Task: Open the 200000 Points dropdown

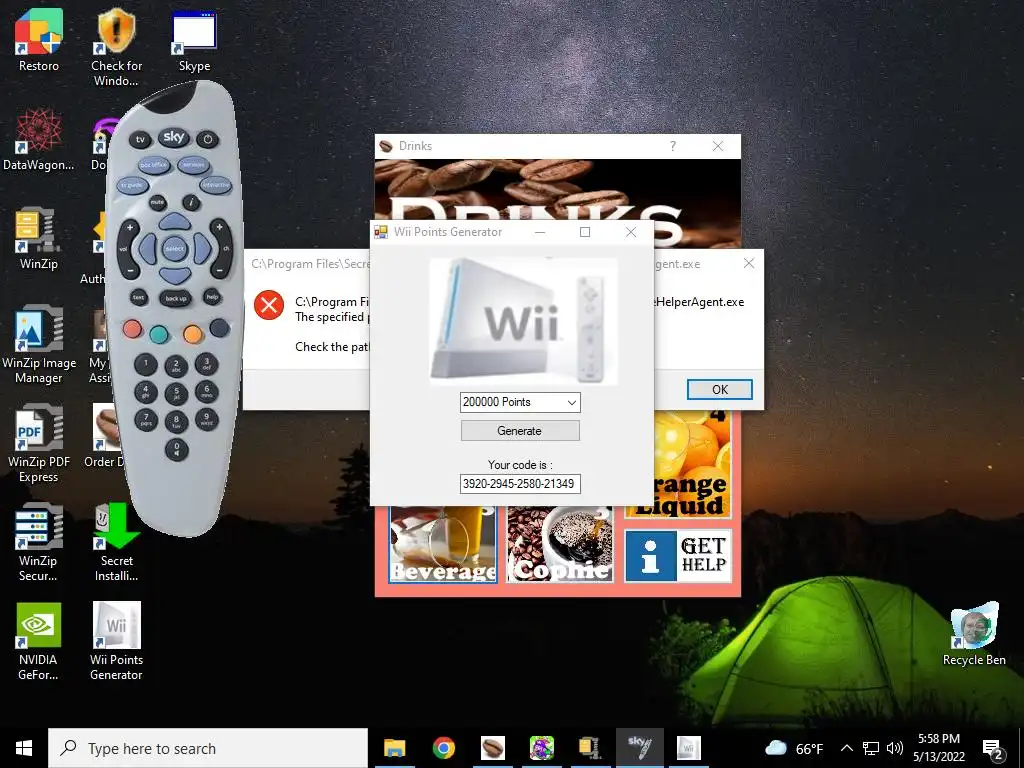Action: point(520,402)
